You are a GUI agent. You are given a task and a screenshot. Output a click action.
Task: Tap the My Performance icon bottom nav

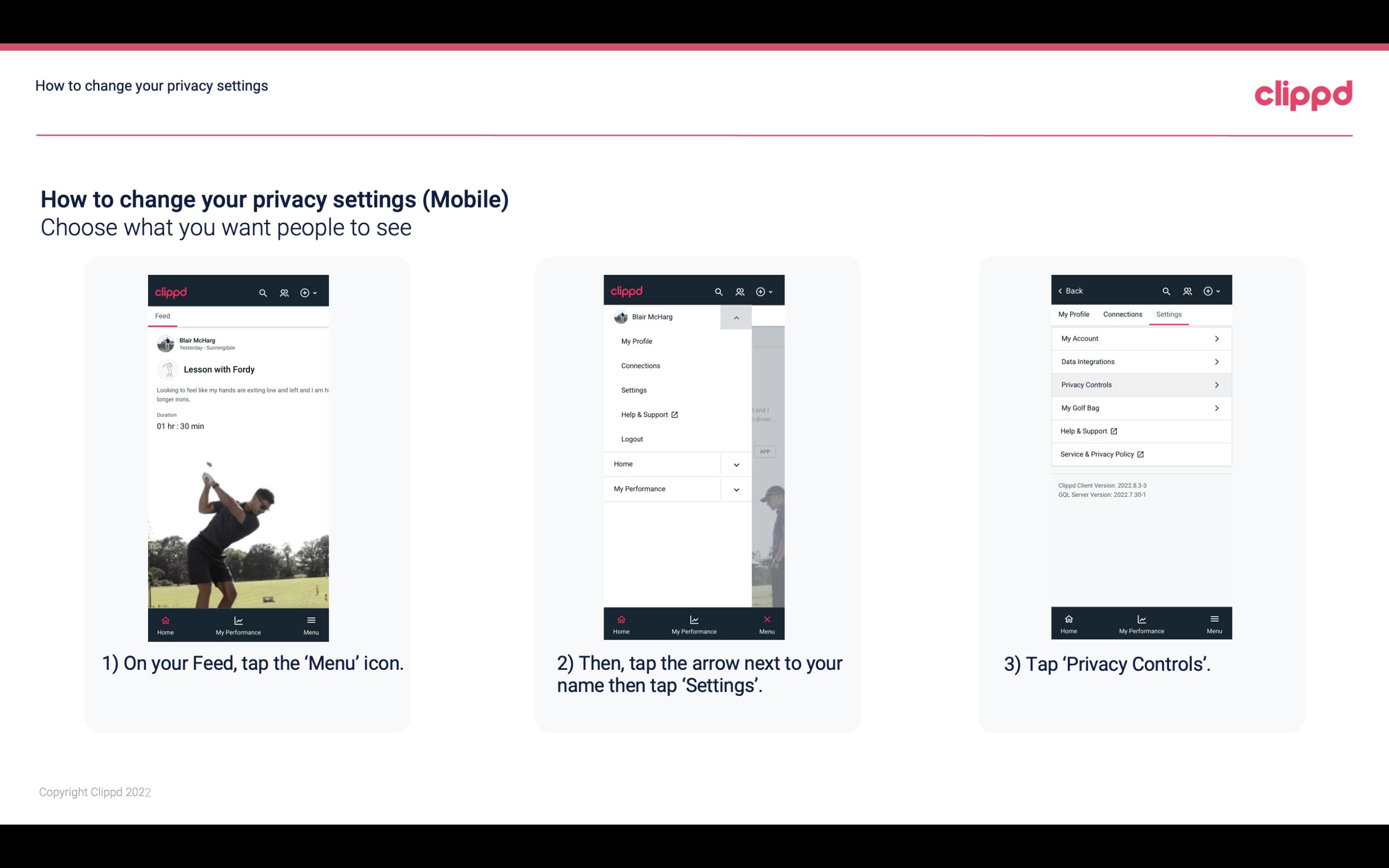tap(238, 623)
